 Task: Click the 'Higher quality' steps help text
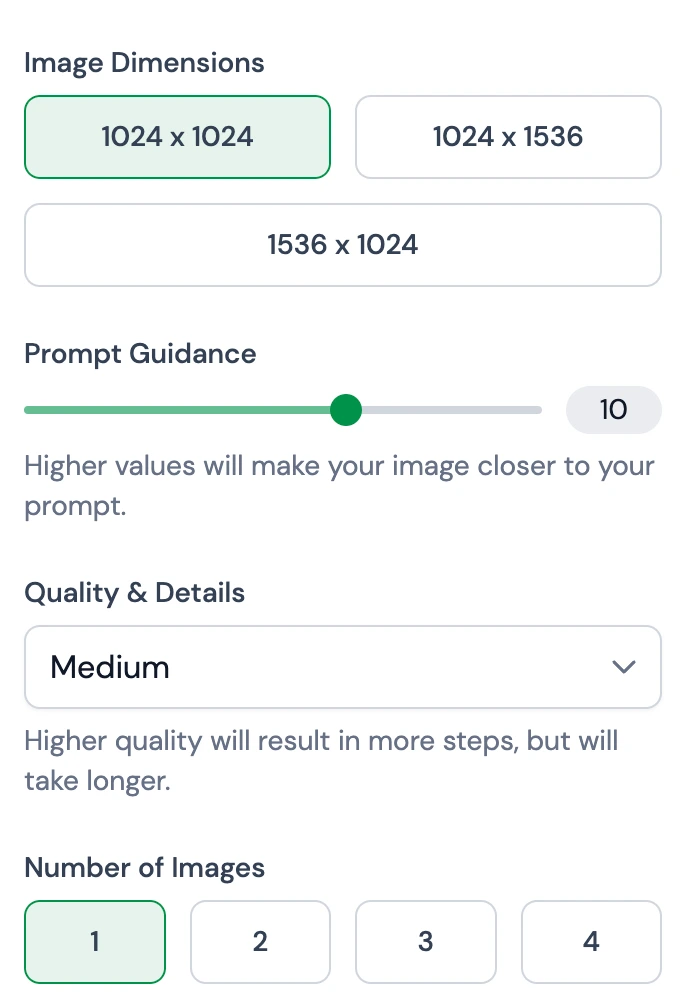coord(320,760)
